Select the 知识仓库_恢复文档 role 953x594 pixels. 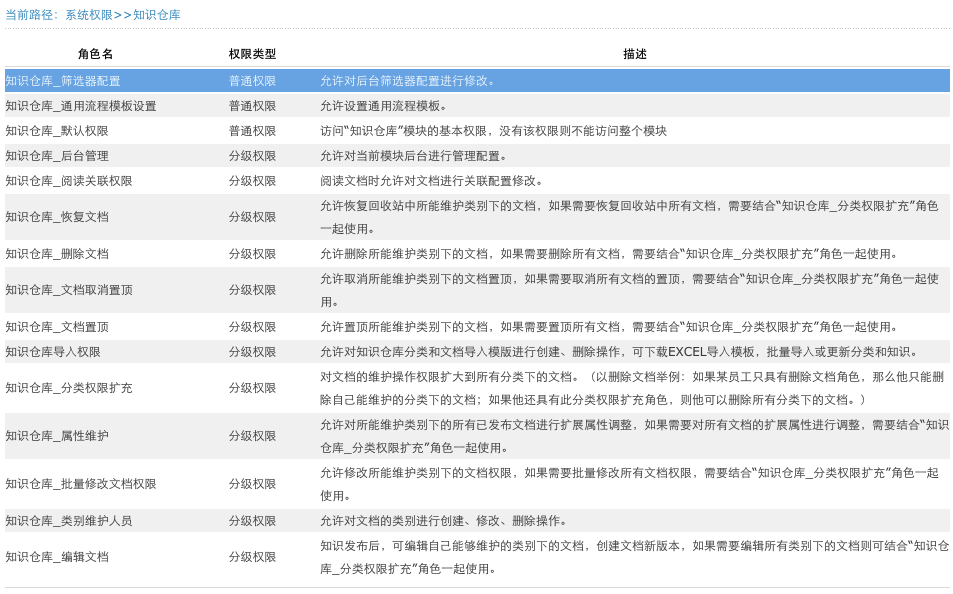click(57, 216)
